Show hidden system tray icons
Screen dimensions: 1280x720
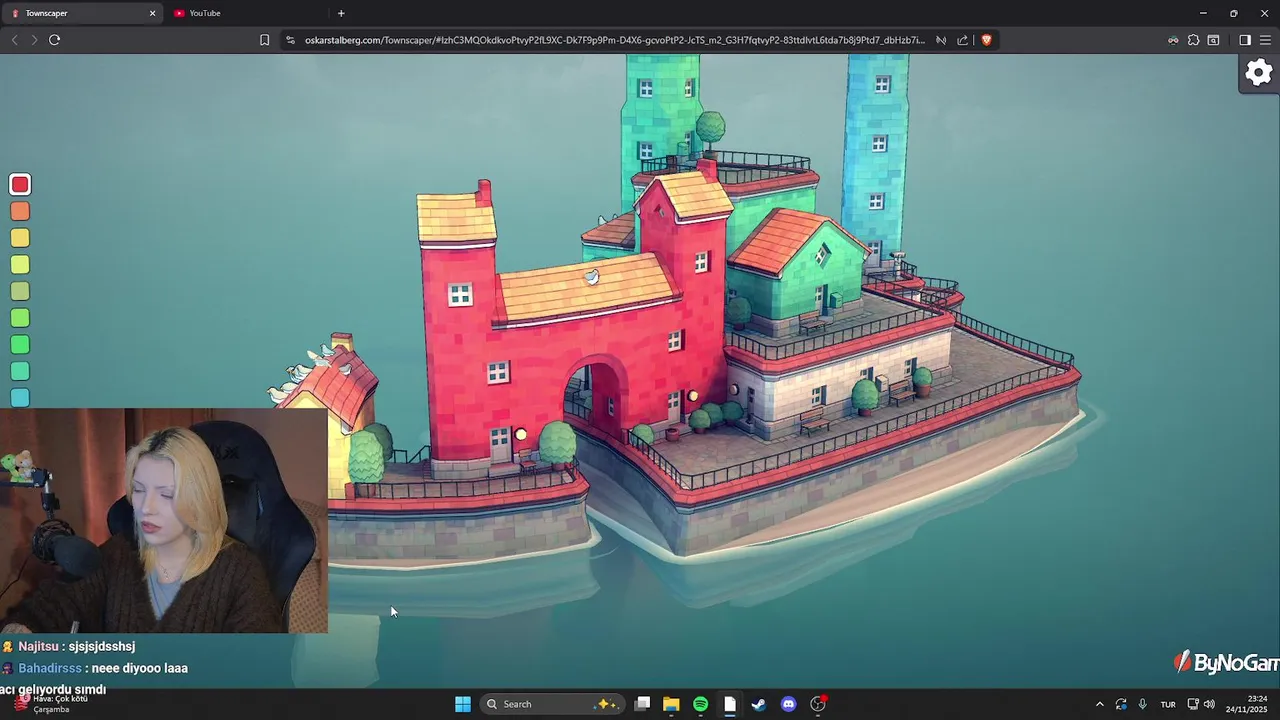(x=1099, y=704)
